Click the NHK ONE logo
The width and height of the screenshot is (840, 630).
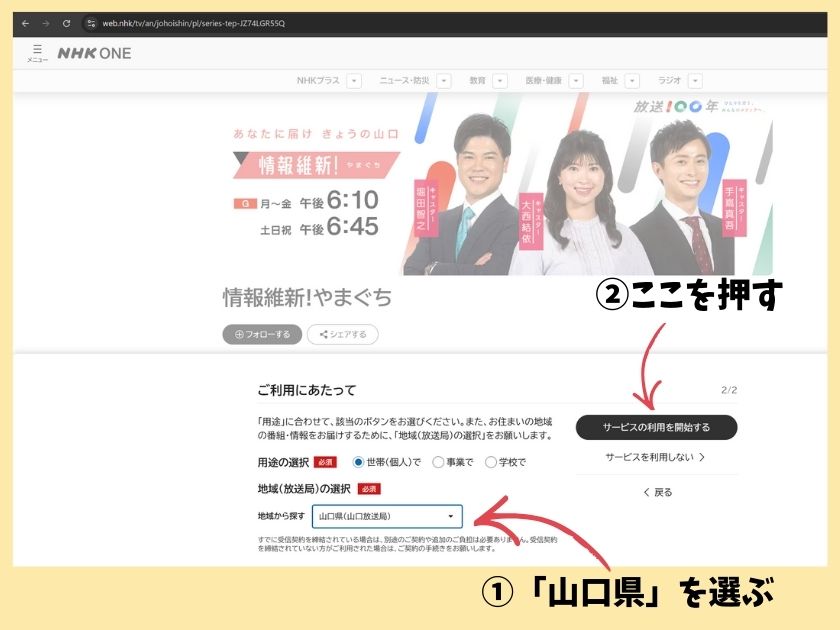tap(94, 53)
